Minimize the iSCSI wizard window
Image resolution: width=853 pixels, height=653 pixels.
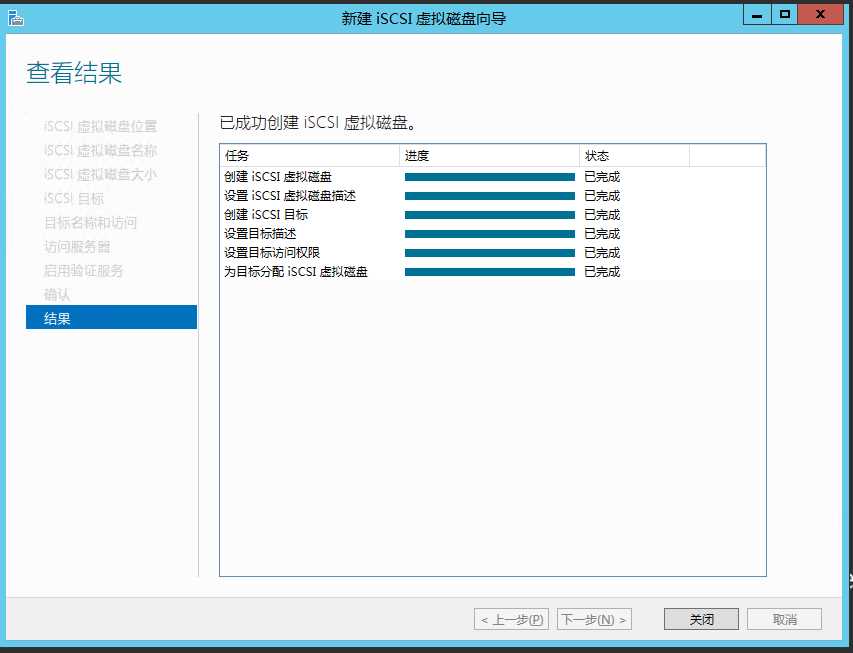(x=757, y=15)
